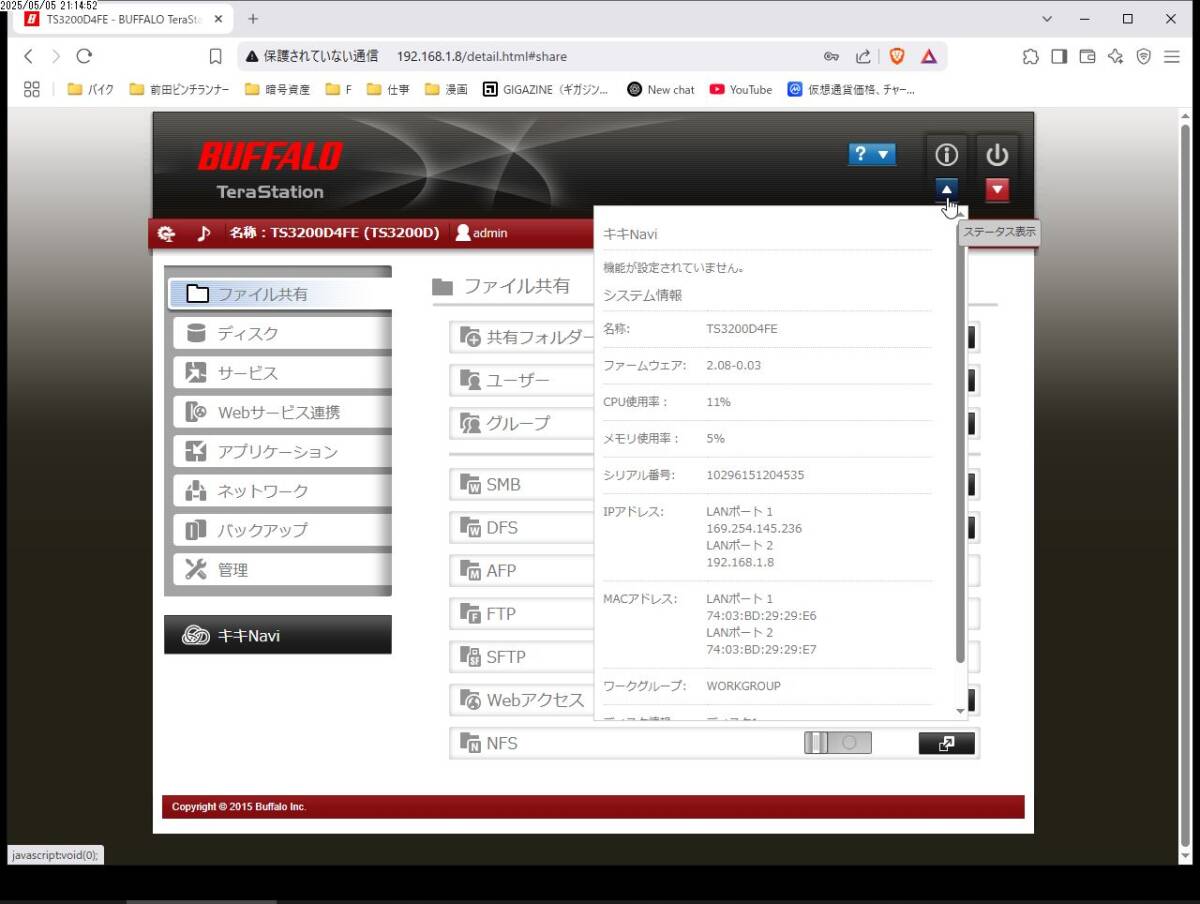
Task: Click the status panel scroll-down arrow
Action: [961, 711]
